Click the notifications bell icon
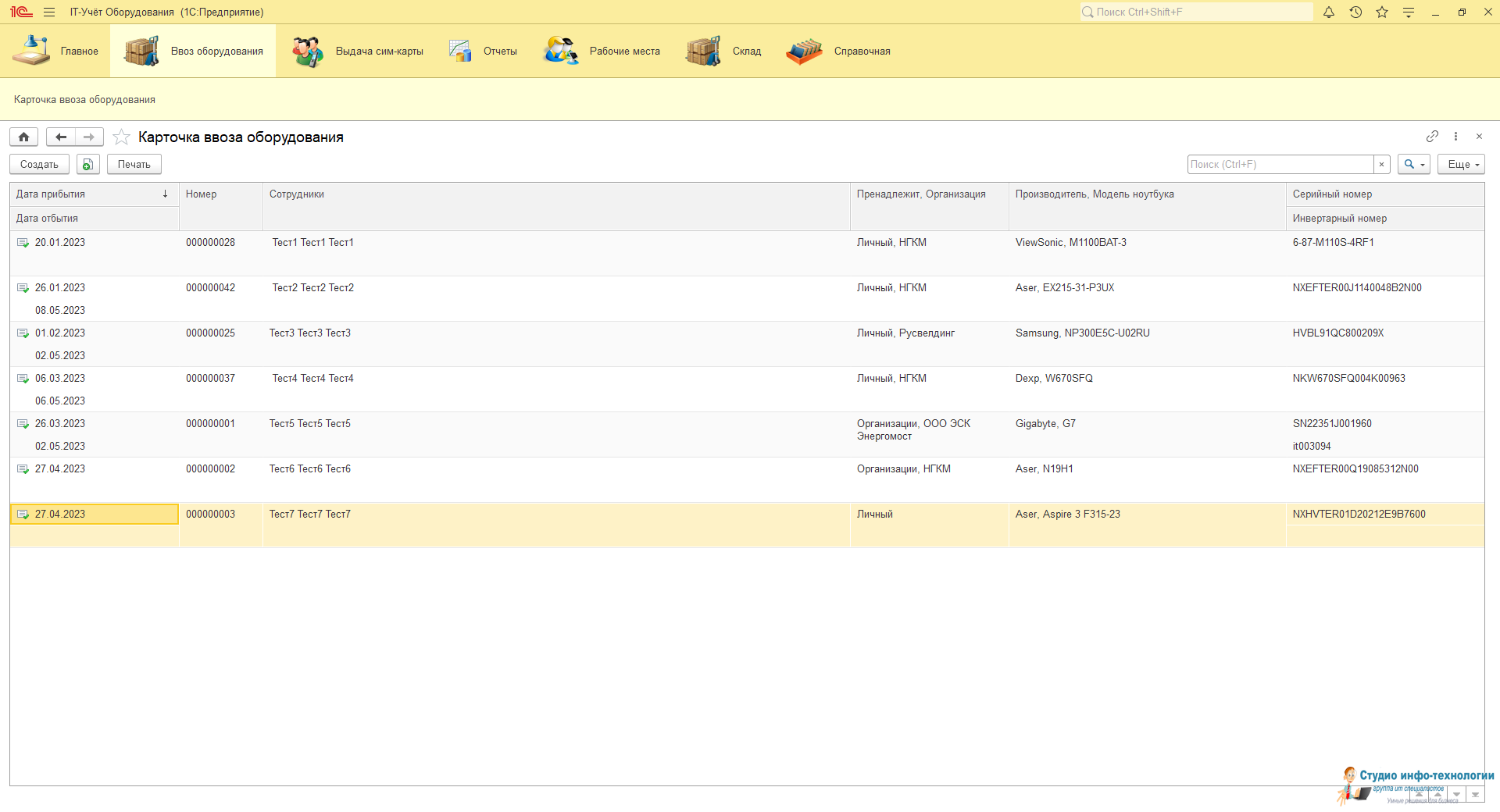The height and width of the screenshot is (812, 1500). pos(1328,12)
